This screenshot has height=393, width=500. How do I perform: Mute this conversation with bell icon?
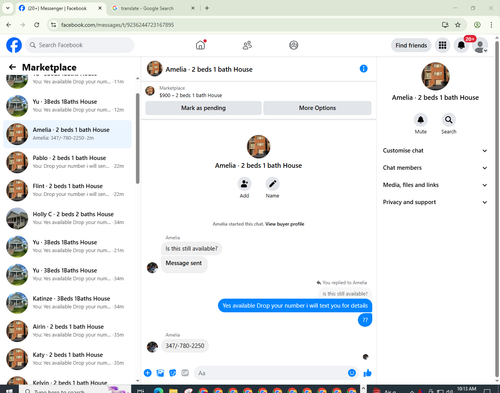[421, 120]
